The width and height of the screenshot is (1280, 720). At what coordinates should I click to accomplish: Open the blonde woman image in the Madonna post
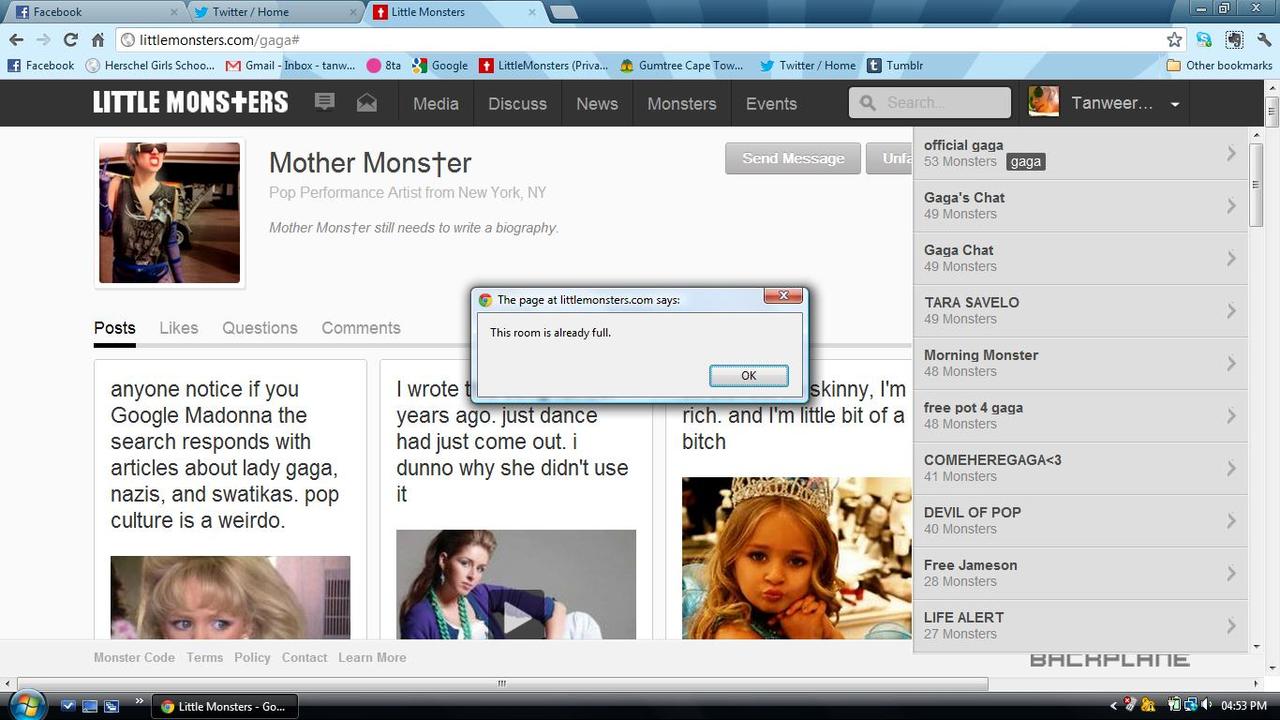pos(230,598)
